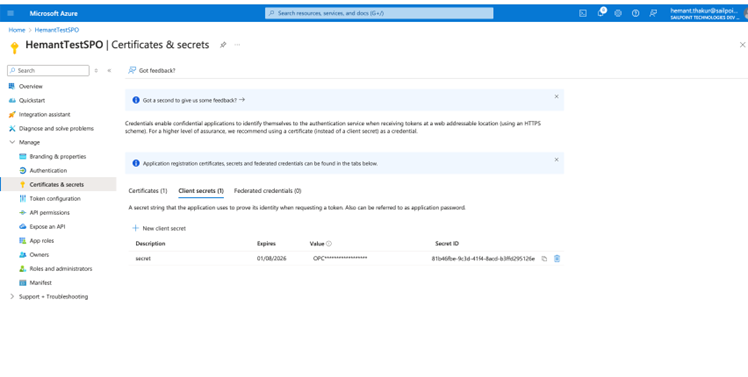Select the 'secret' description cell
This screenshot has width=748, height=377.
coord(143,259)
